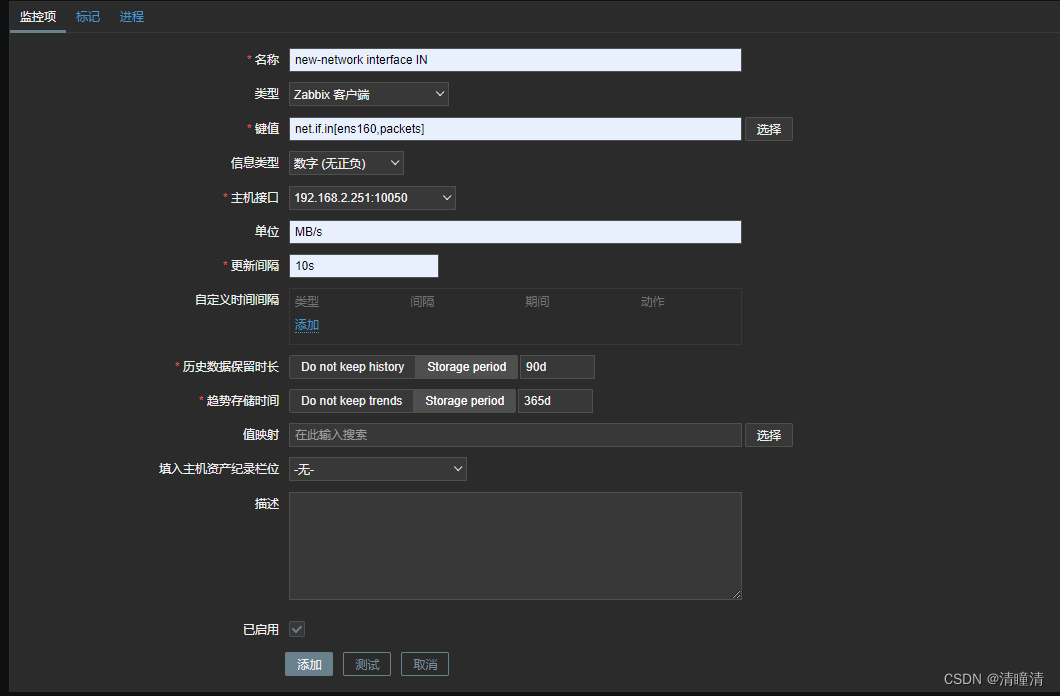Screen dimensions: 1060x696
Task: Click the 动作 column header
Action: [x=653, y=301]
